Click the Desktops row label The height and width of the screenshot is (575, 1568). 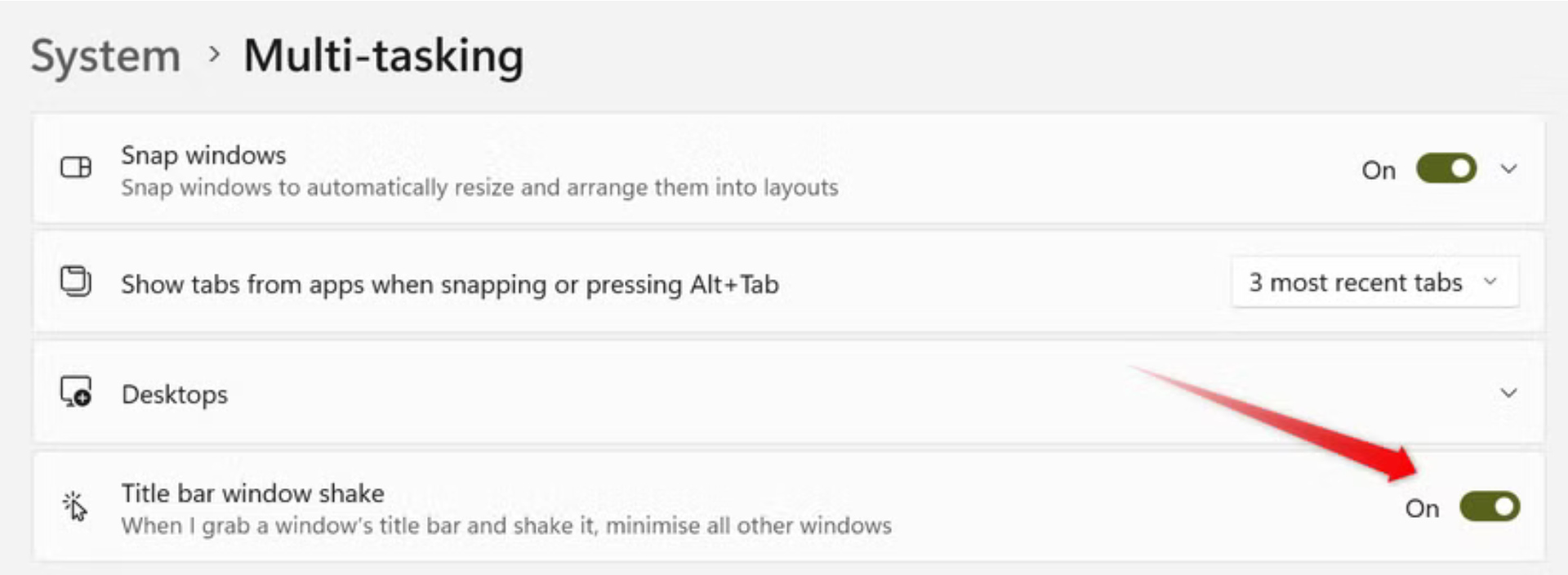175,394
